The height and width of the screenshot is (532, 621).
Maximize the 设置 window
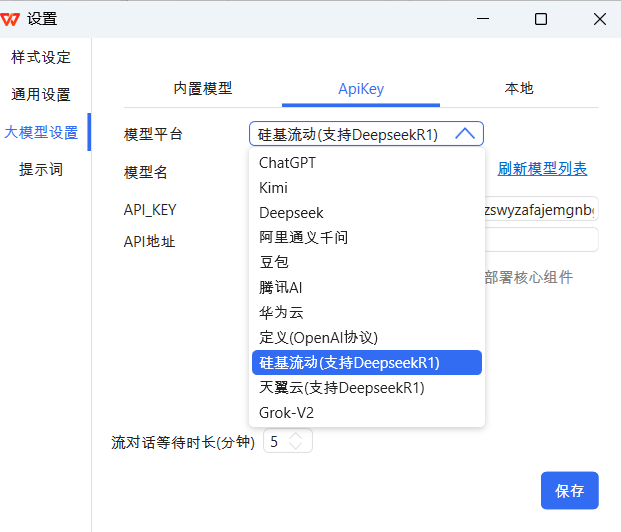tap(541, 19)
